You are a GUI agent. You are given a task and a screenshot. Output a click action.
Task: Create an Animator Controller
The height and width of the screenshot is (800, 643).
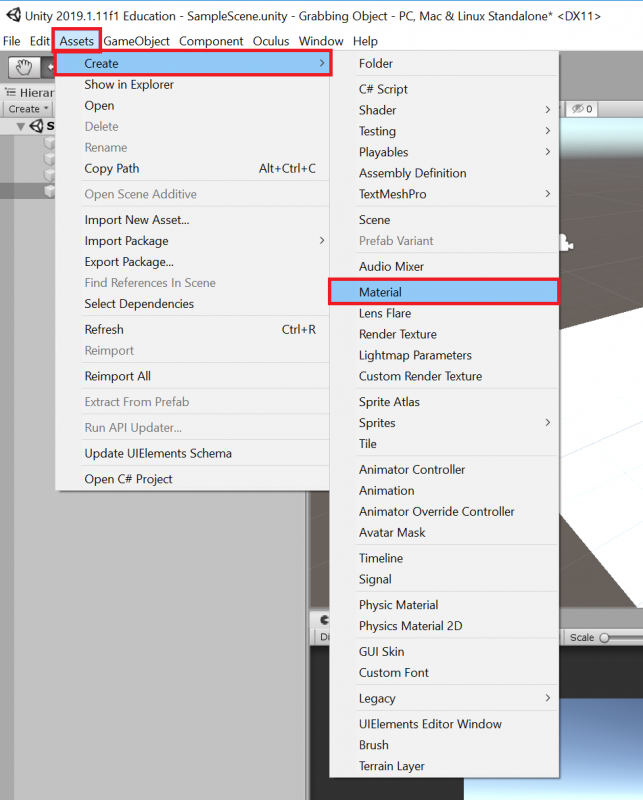point(444,469)
